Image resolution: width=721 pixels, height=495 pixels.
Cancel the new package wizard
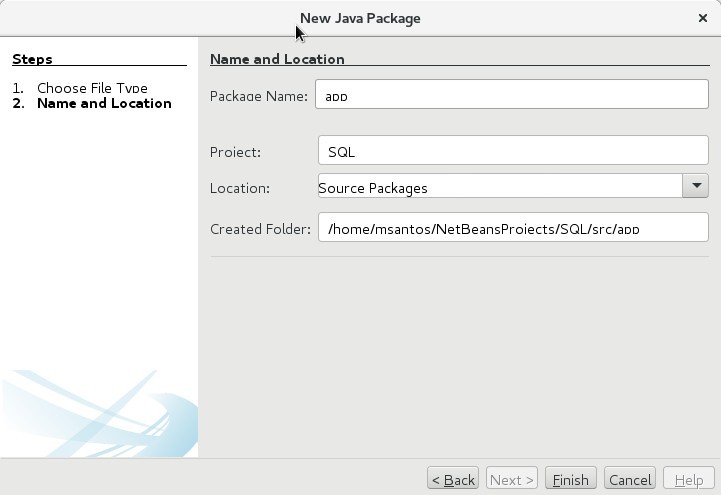click(630, 479)
